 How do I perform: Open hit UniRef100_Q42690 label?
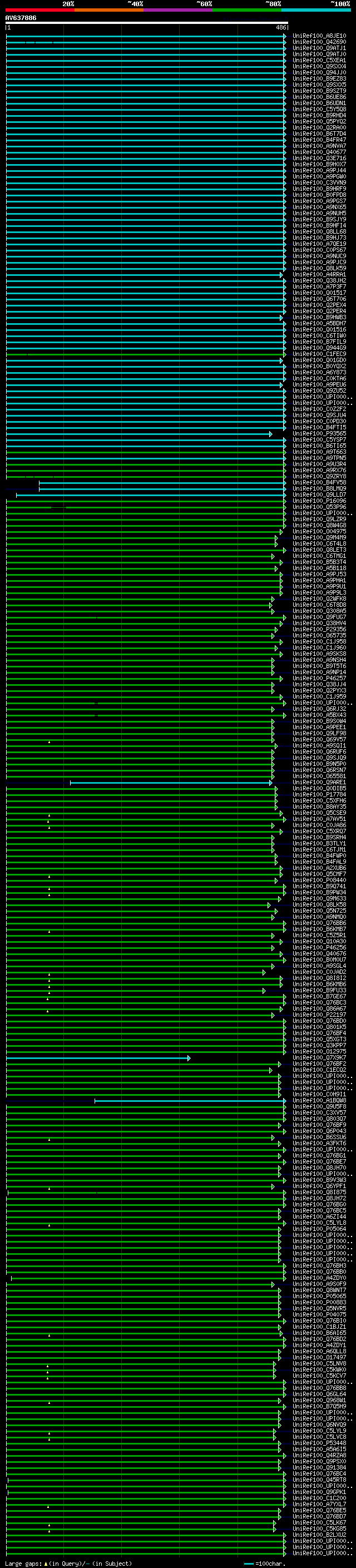coord(319,42)
